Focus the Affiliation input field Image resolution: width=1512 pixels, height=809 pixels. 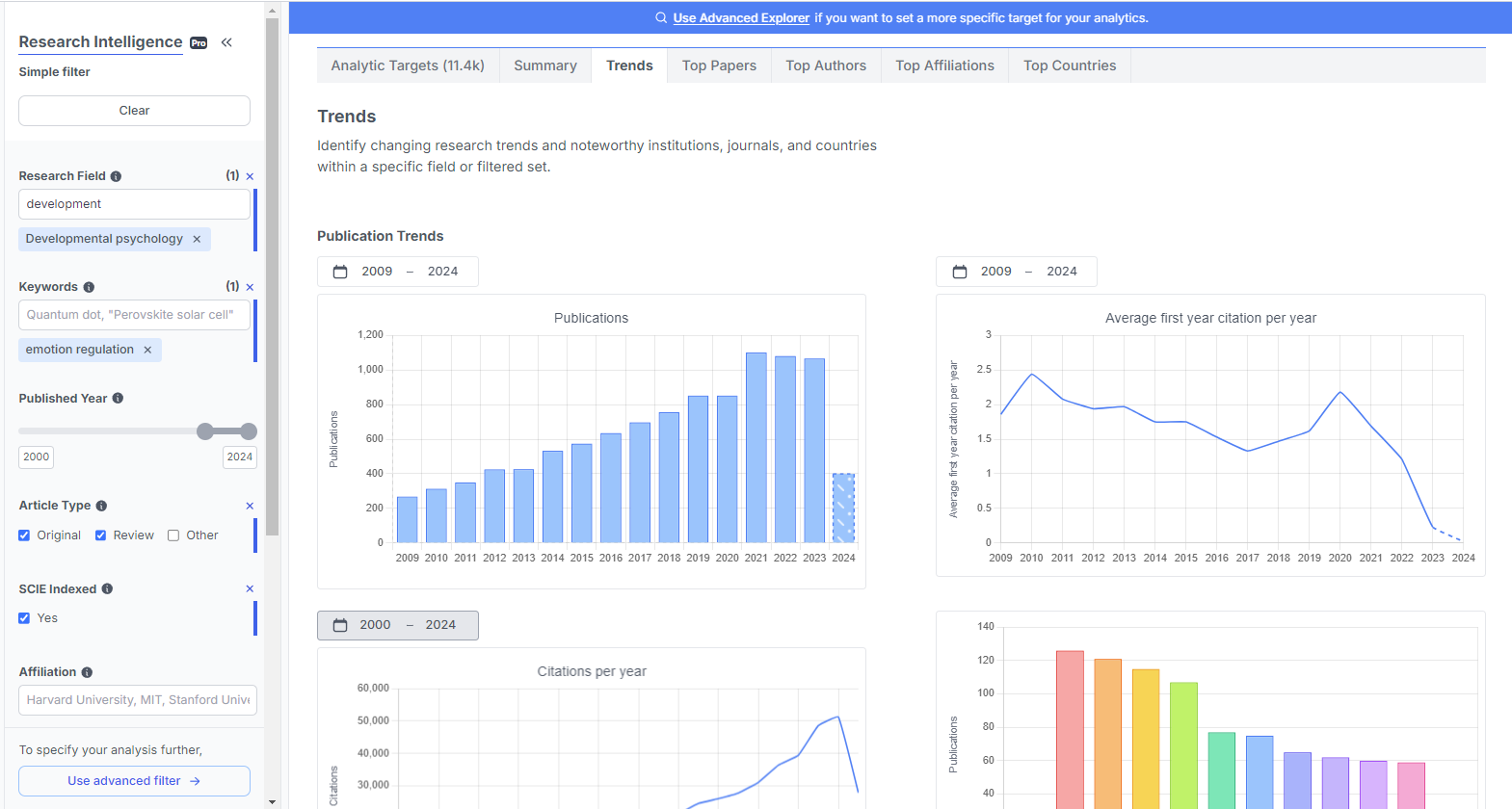coord(138,700)
